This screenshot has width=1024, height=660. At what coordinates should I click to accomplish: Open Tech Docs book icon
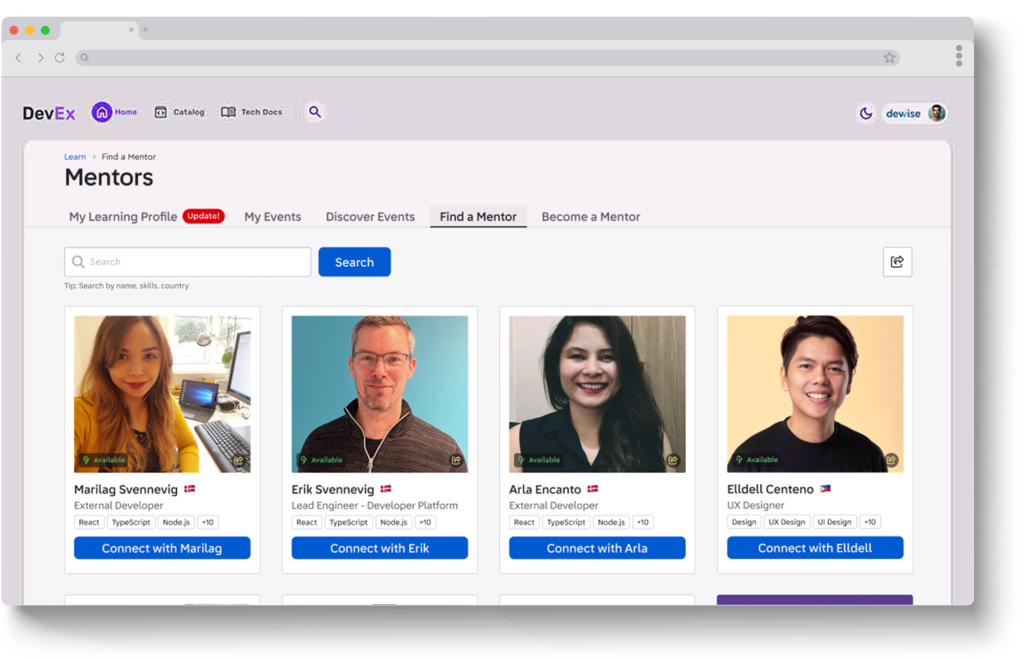[228, 112]
